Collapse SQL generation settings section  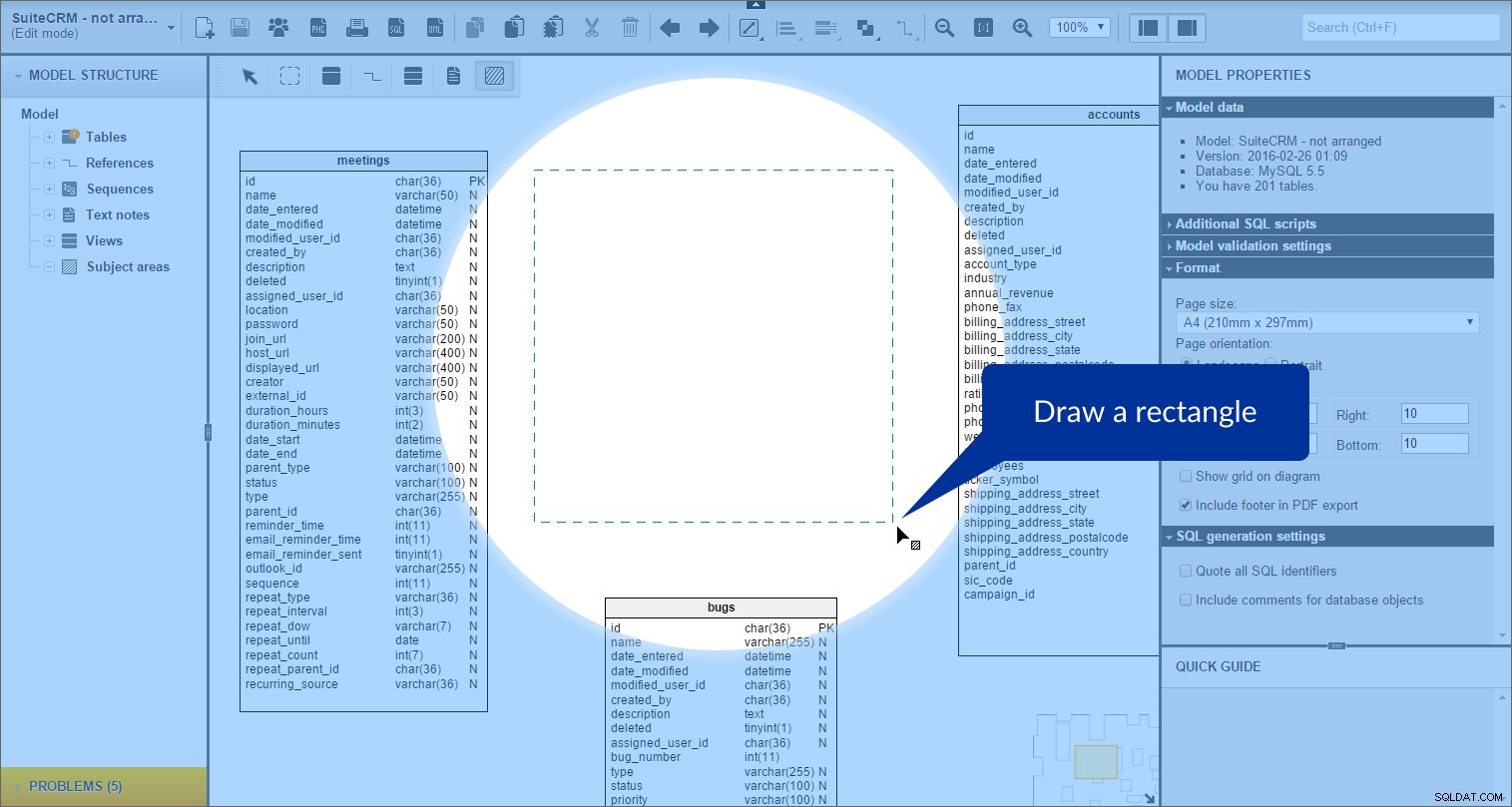click(x=1327, y=537)
